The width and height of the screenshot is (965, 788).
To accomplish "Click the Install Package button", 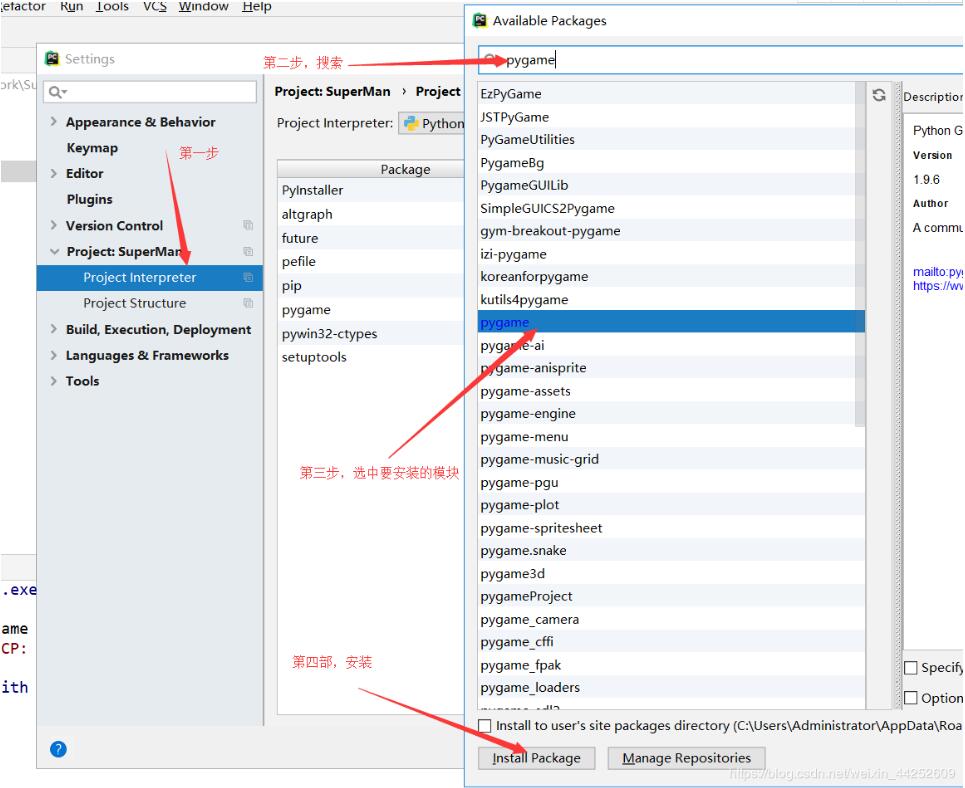I will pos(536,758).
